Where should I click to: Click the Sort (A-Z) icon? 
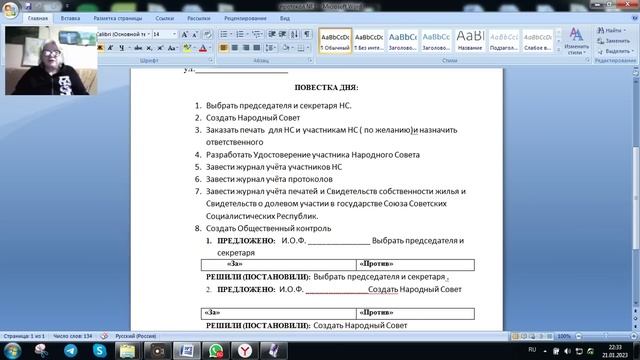coord(295,34)
